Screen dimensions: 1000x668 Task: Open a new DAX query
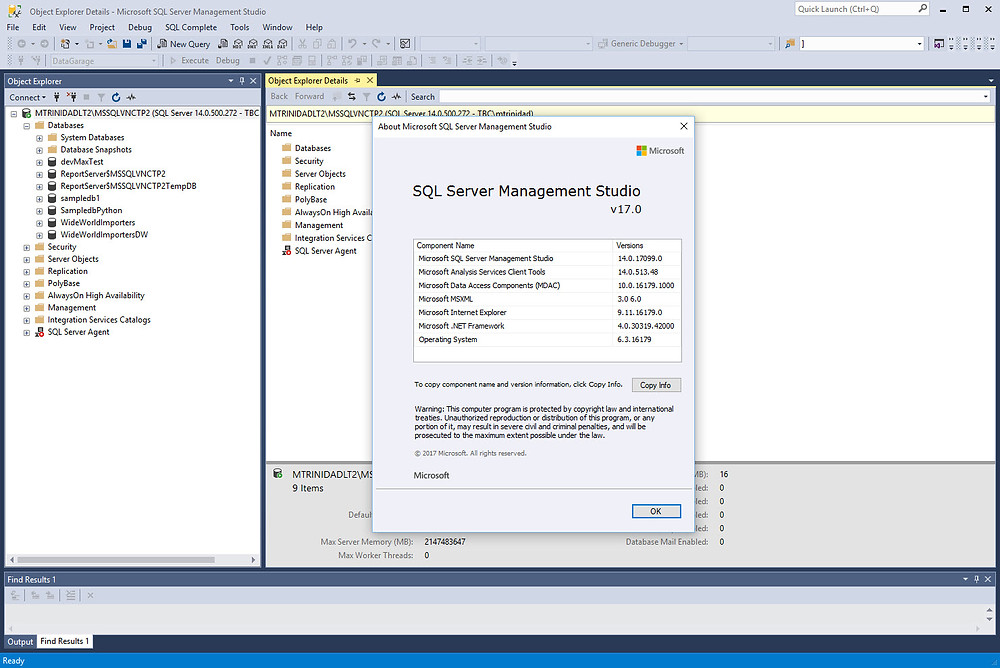tap(283, 44)
